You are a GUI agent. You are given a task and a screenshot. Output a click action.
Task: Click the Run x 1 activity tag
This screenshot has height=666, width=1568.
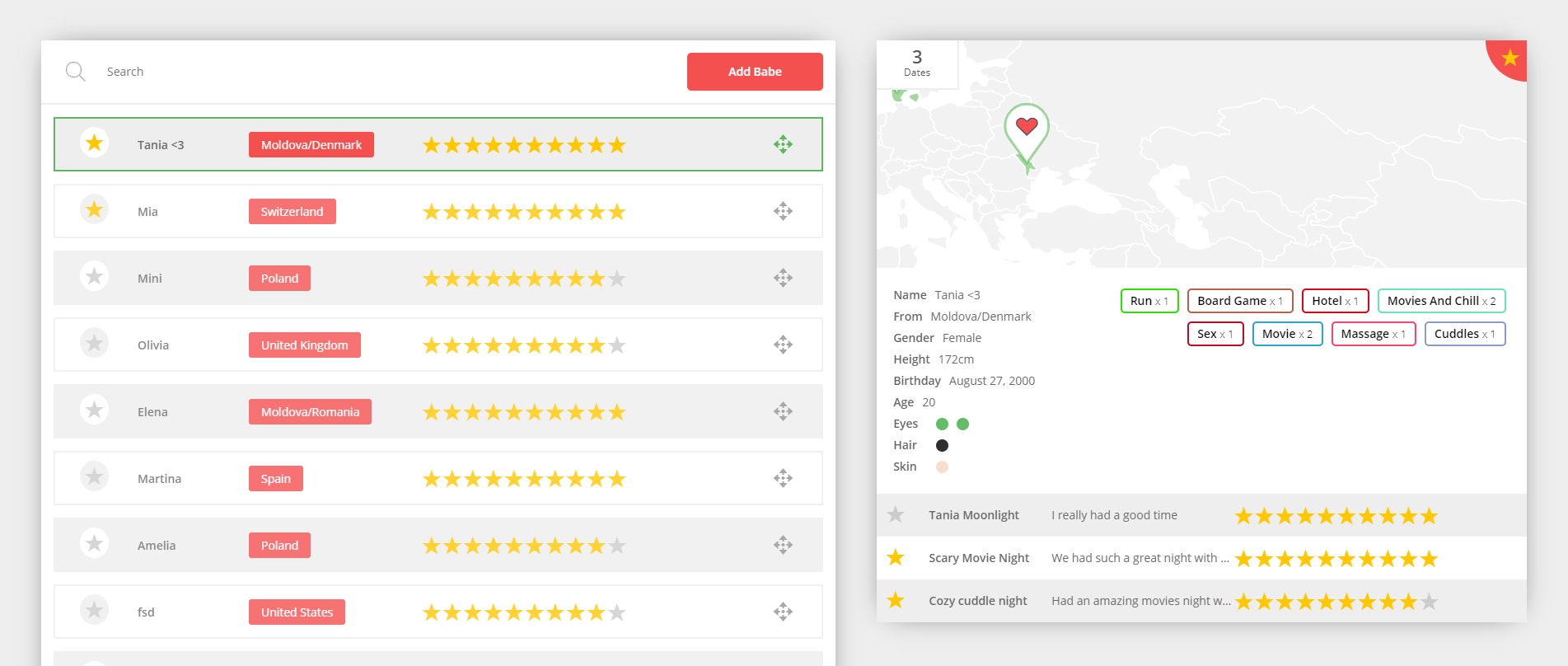1149,301
